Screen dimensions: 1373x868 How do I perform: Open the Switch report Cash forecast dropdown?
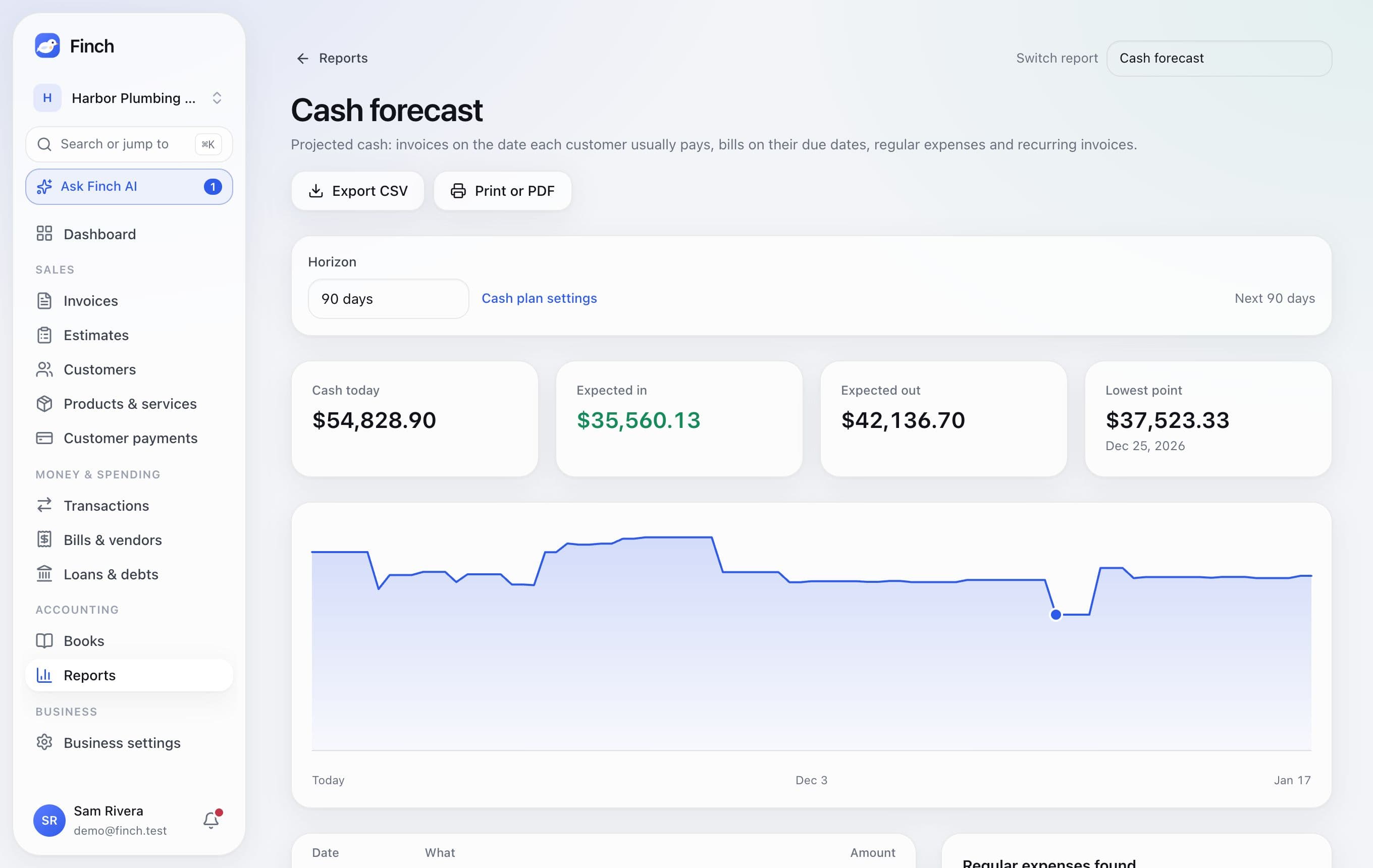(1219, 58)
